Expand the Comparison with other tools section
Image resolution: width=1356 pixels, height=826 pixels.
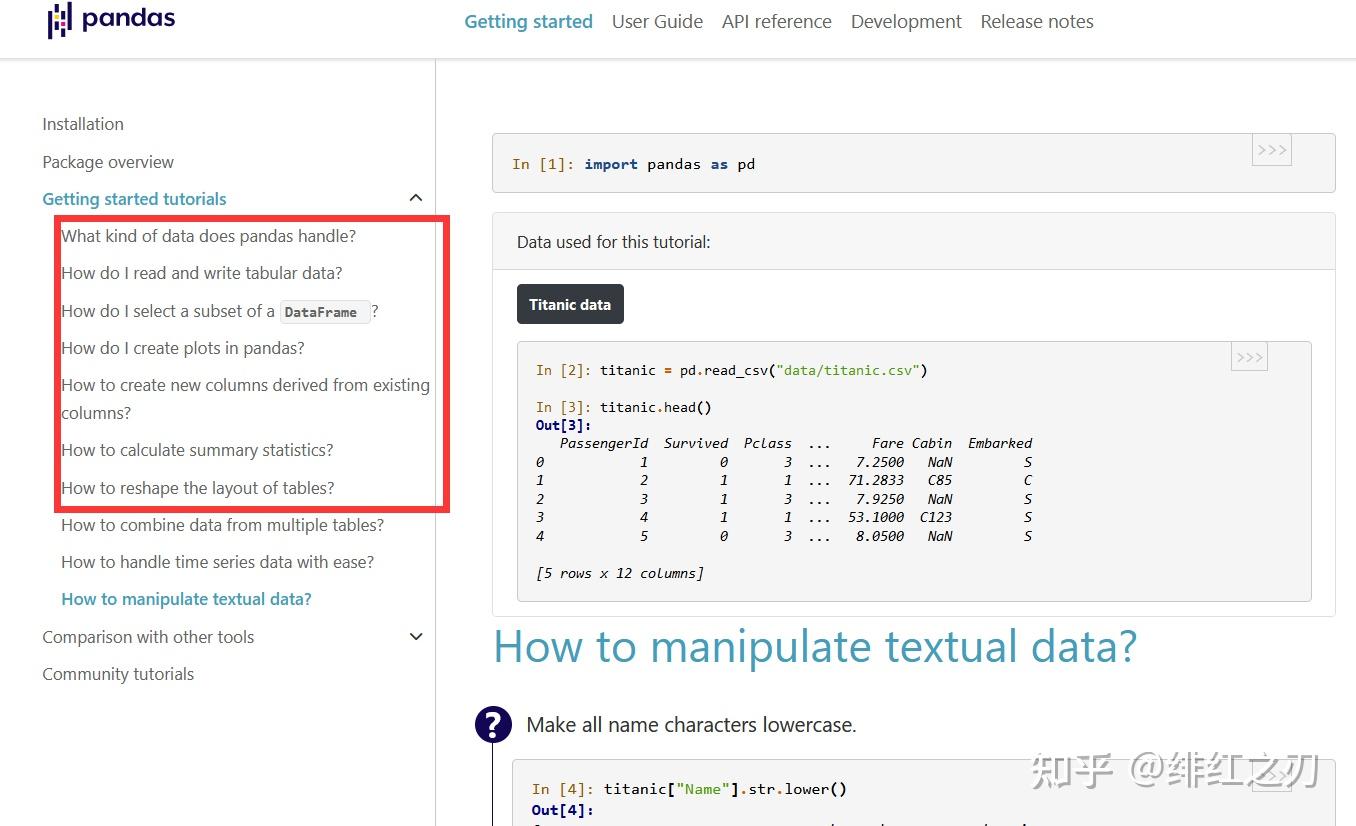[415, 636]
